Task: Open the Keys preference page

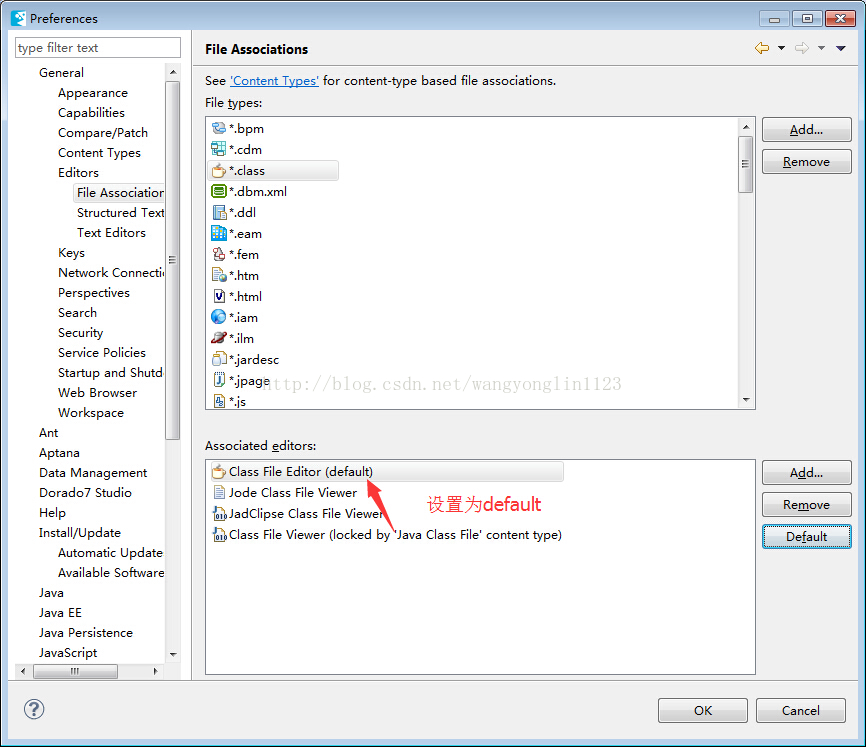Action: [x=71, y=253]
